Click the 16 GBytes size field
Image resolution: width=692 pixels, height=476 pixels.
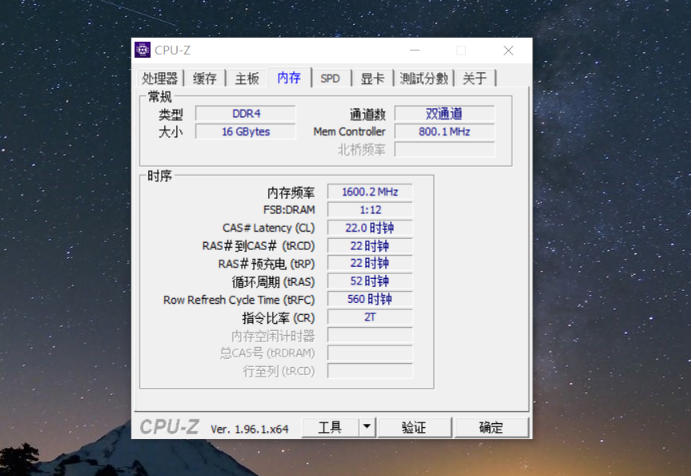246,131
